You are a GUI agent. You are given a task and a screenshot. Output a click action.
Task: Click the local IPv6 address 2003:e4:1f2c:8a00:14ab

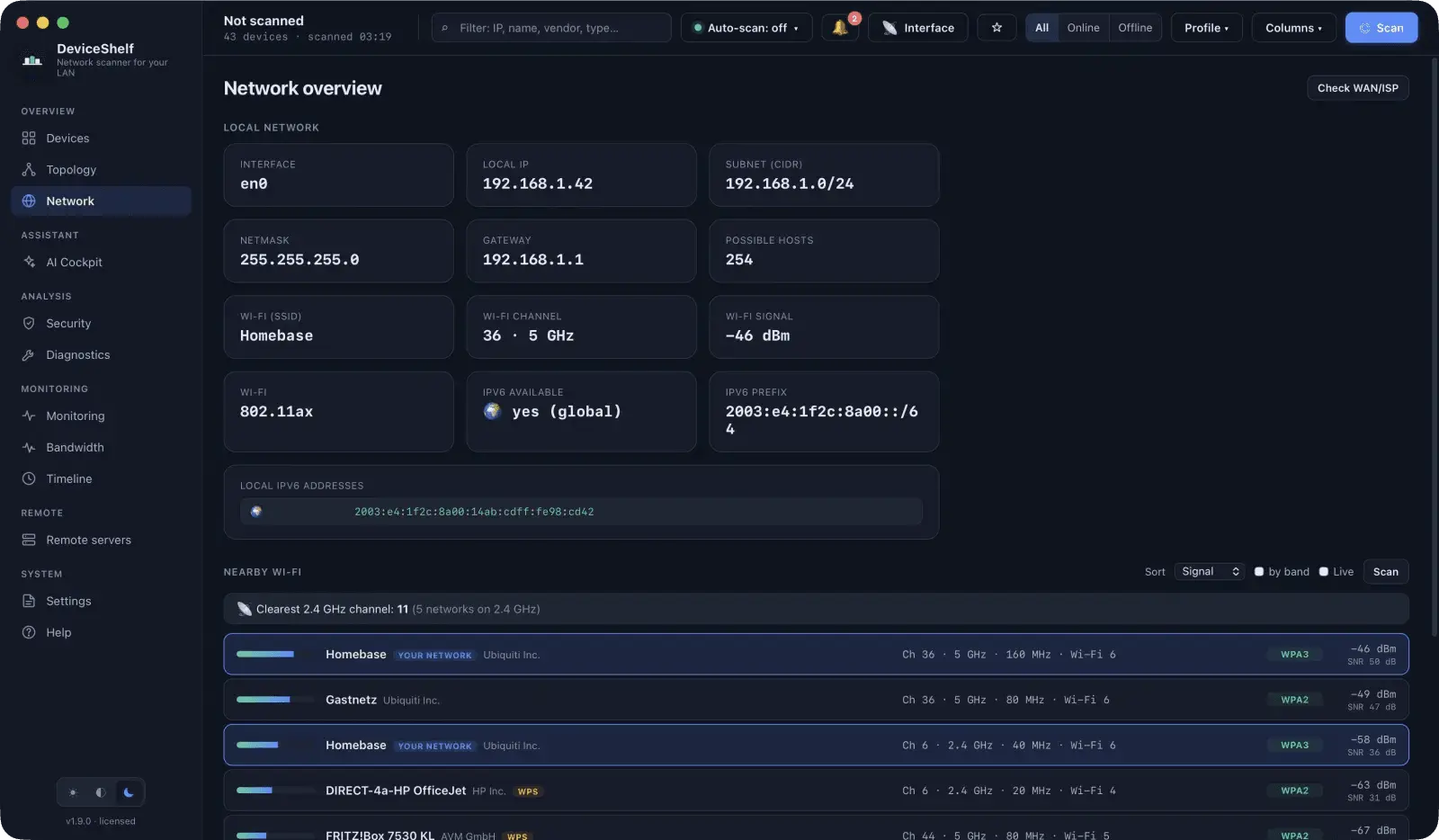[x=474, y=512]
